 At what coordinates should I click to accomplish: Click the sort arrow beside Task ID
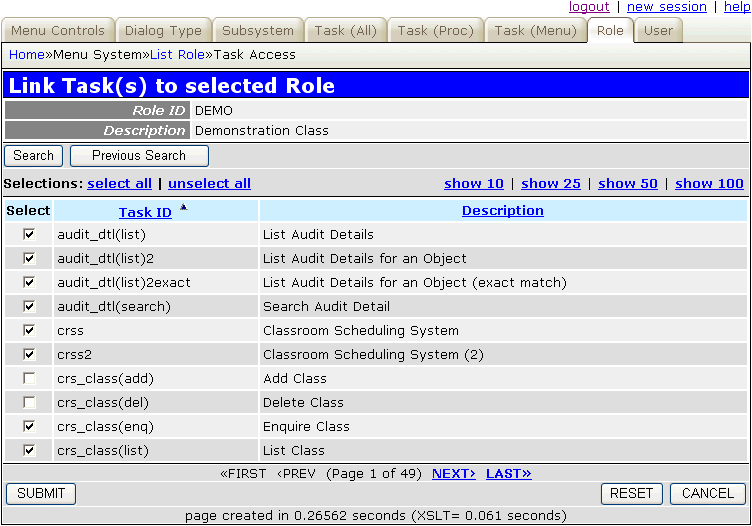(x=184, y=207)
